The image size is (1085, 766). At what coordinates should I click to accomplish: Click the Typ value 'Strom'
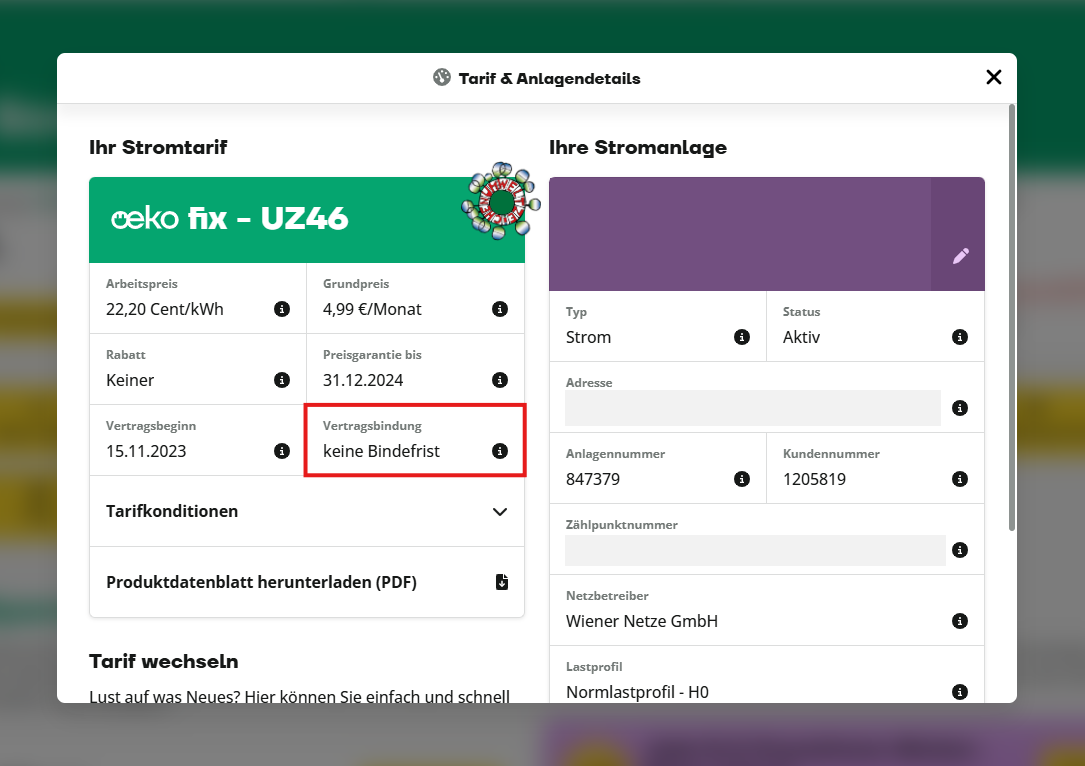[588, 337]
